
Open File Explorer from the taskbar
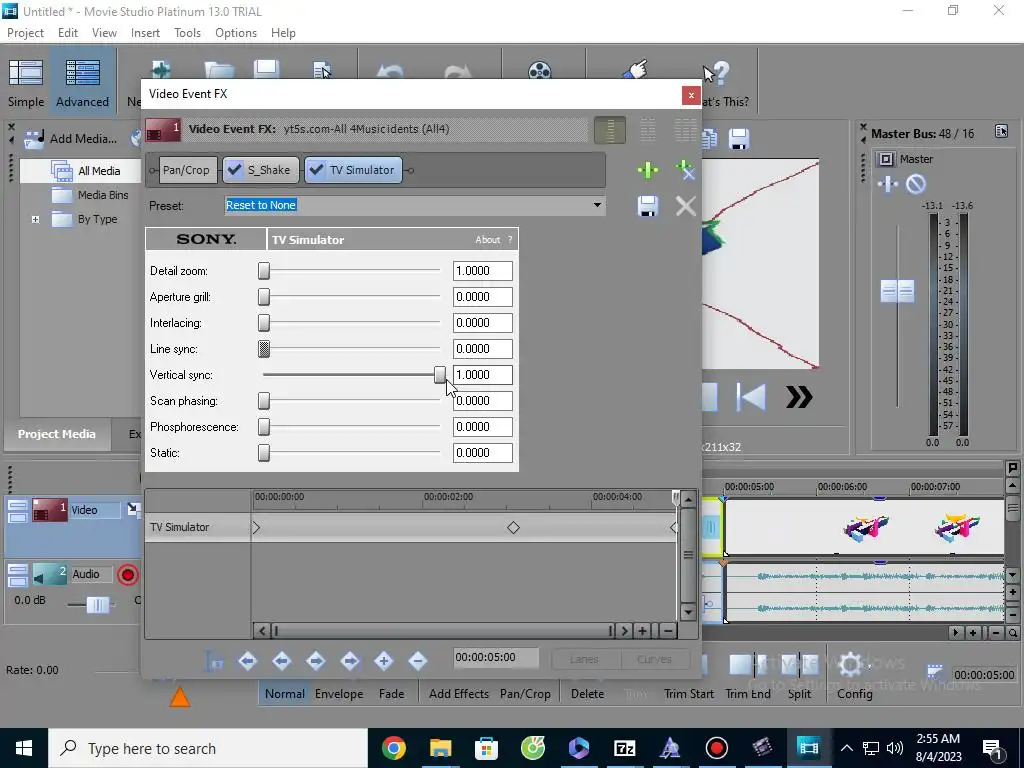[x=440, y=748]
